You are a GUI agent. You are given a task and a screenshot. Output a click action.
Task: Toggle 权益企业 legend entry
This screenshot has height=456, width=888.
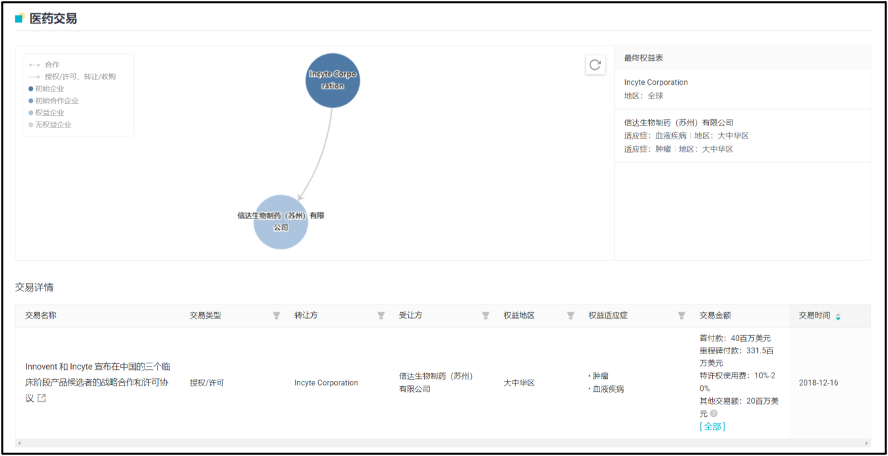(50, 113)
